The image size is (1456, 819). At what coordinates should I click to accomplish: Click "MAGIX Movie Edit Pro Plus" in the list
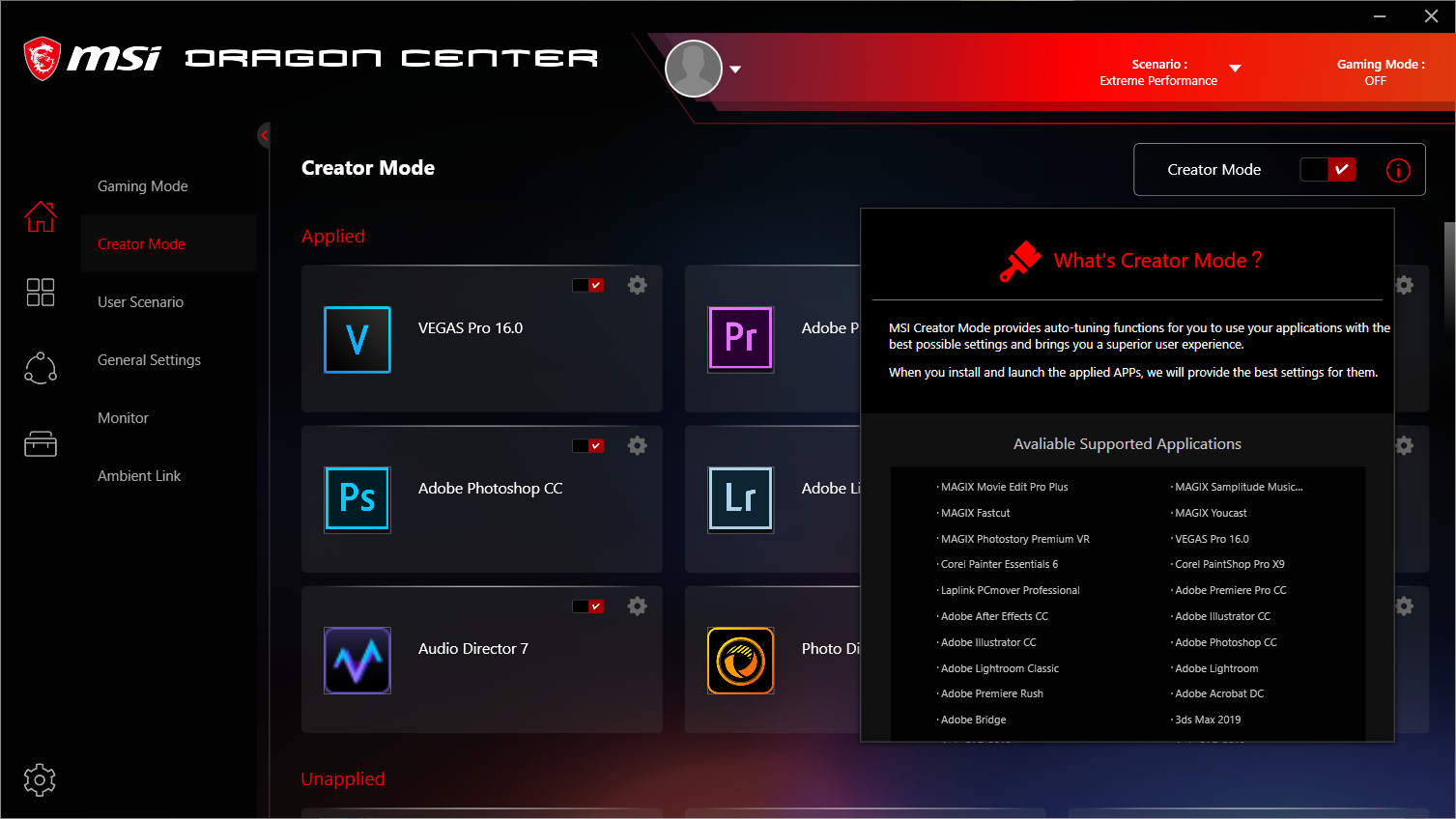(1004, 488)
